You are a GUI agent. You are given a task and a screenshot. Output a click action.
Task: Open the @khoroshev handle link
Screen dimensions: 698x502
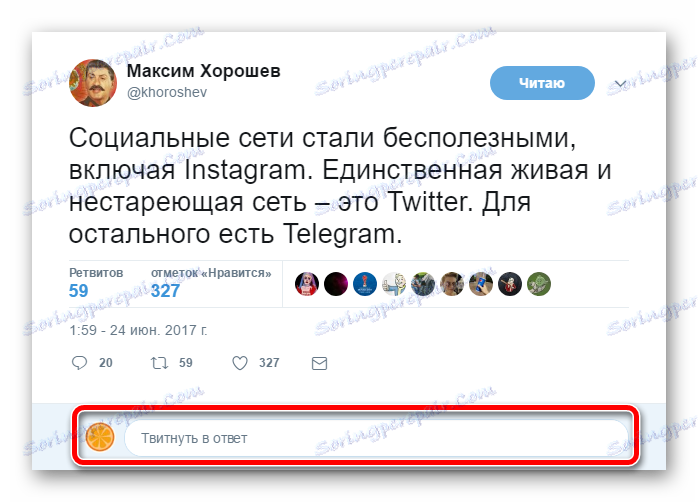[x=167, y=92]
